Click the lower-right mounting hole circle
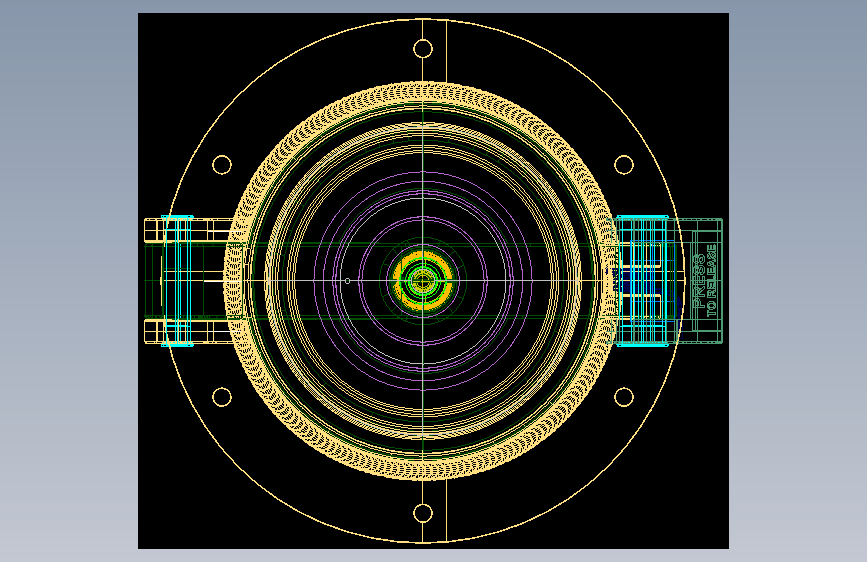 624,397
